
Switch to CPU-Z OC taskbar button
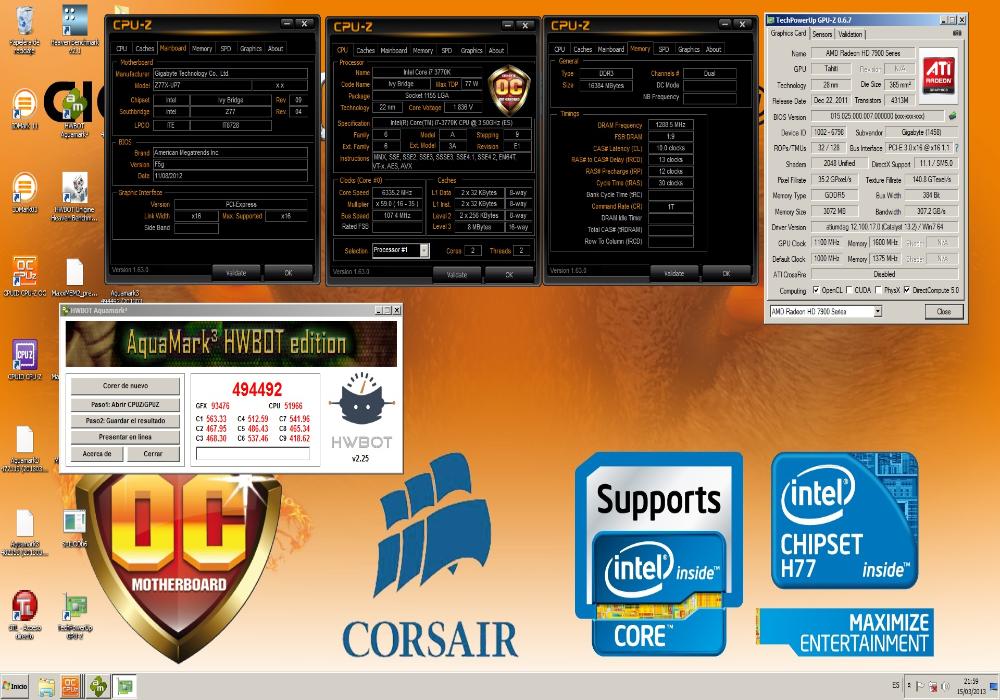pos(71,686)
